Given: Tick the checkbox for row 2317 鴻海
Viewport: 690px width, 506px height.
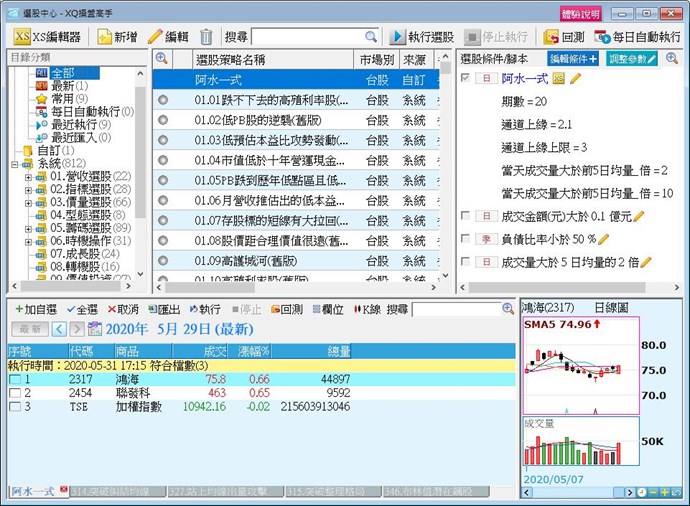Looking at the screenshot, I should [x=13, y=380].
